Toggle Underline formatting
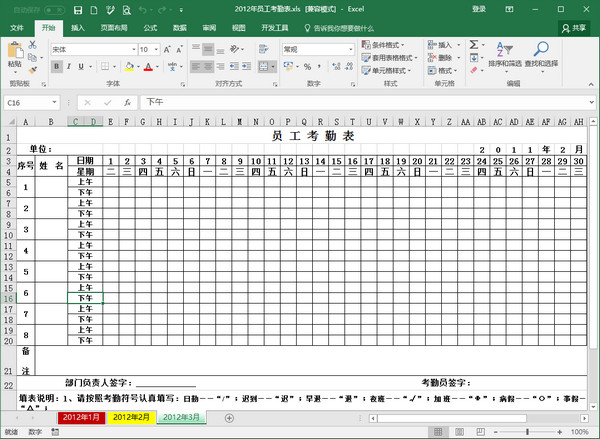600x439 pixels. pos(81,67)
